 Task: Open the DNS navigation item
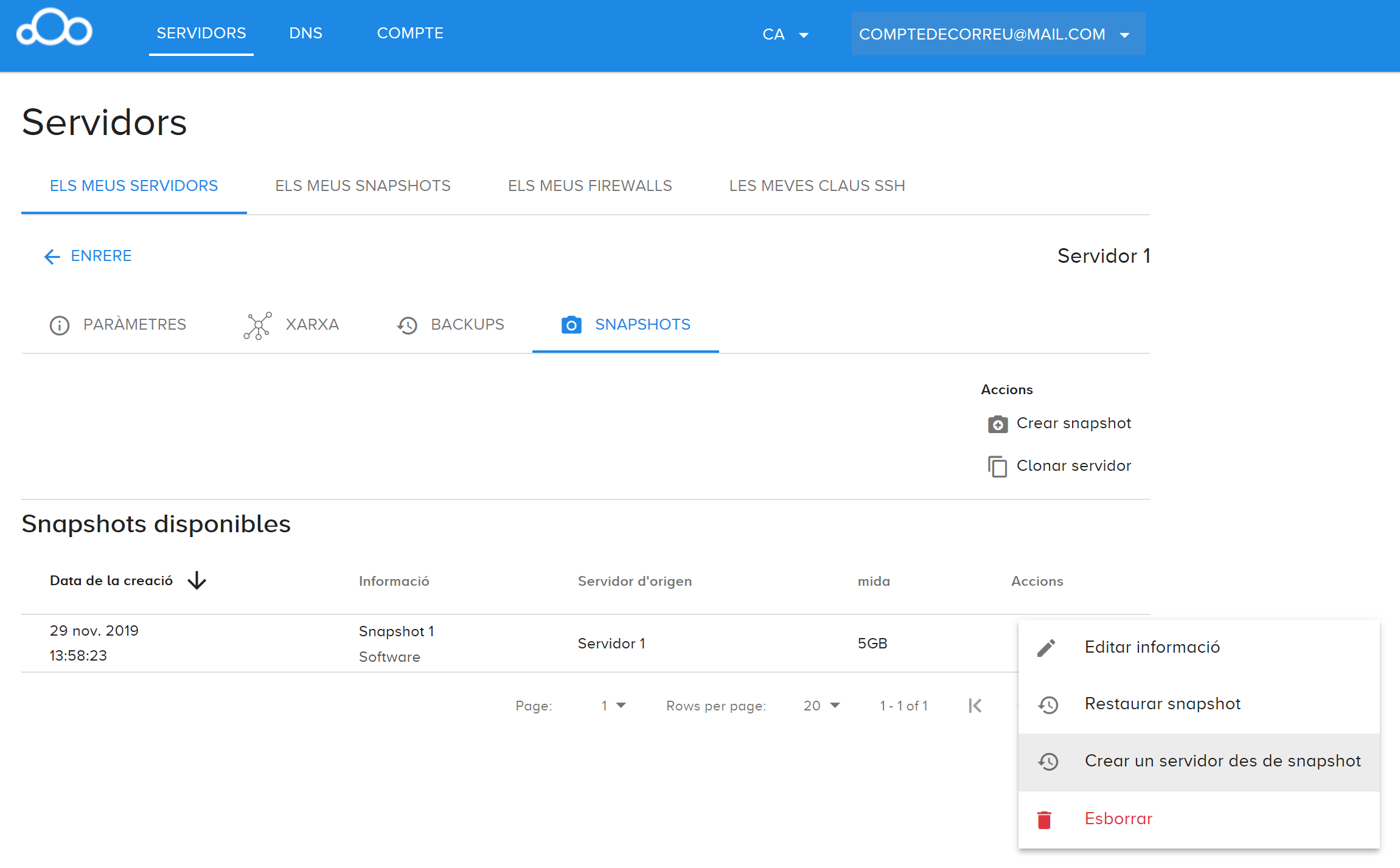pos(305,33)
